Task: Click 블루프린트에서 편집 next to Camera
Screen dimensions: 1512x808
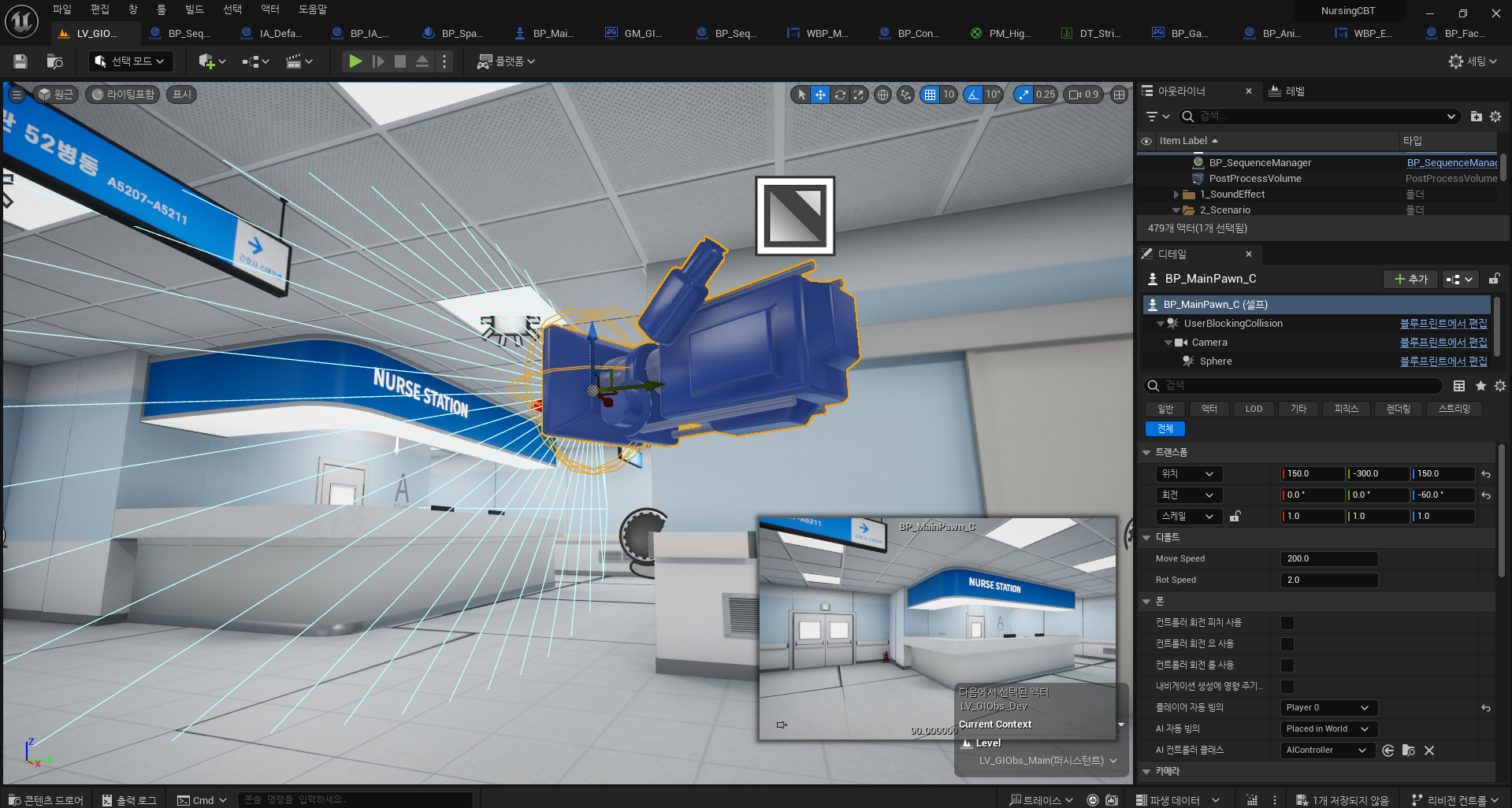Action: coord(1444,342)
